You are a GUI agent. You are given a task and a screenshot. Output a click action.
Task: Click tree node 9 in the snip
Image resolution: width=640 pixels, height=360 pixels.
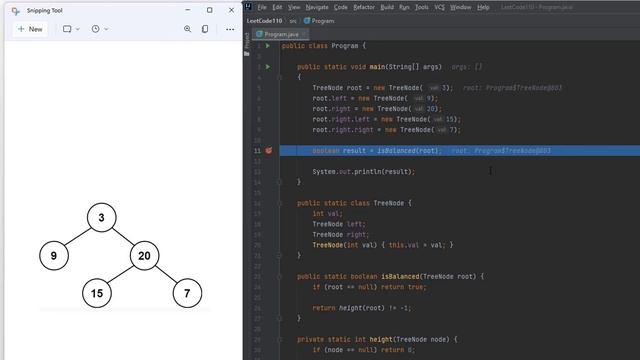point(54,256)
